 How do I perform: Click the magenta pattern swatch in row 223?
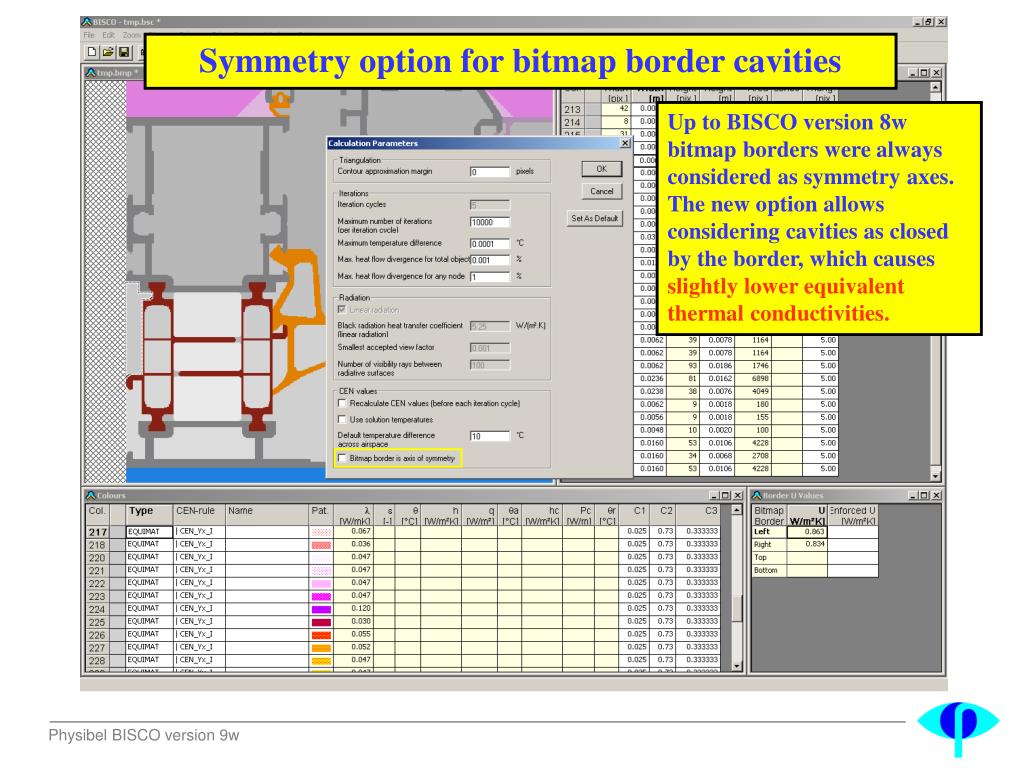click(321, 596)
